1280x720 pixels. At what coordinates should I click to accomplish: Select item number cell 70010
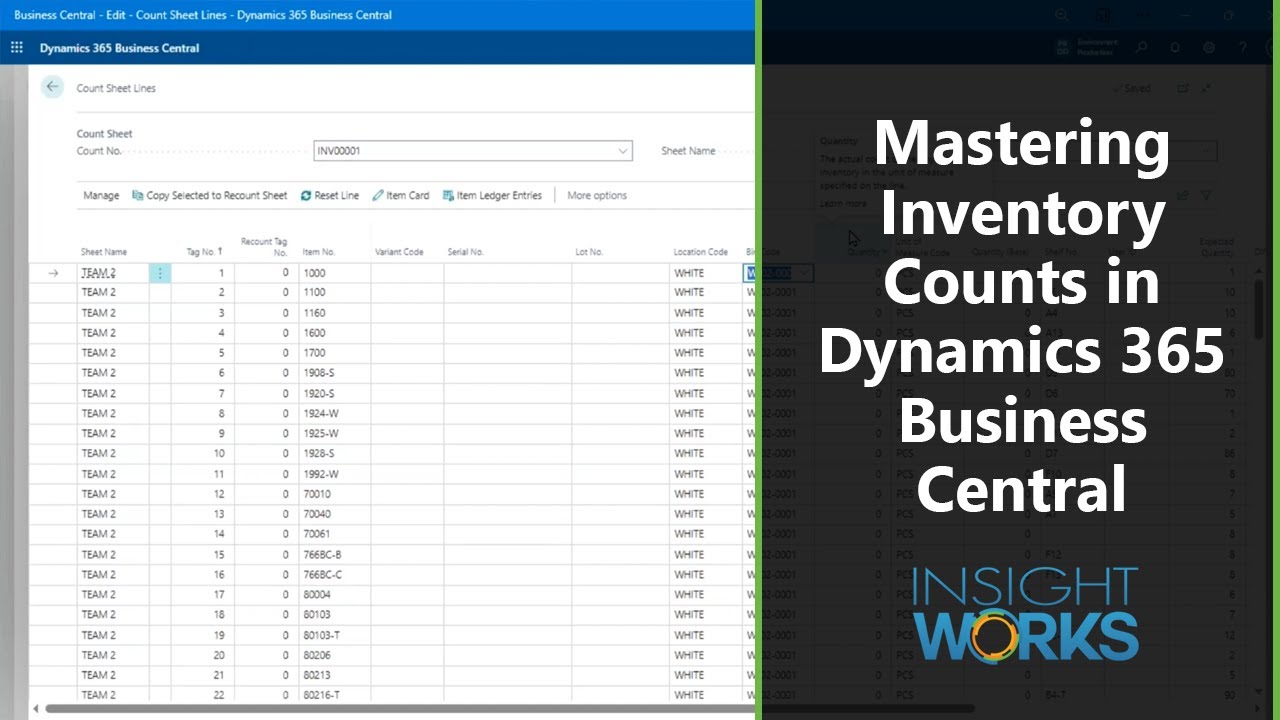click(335, 494)
